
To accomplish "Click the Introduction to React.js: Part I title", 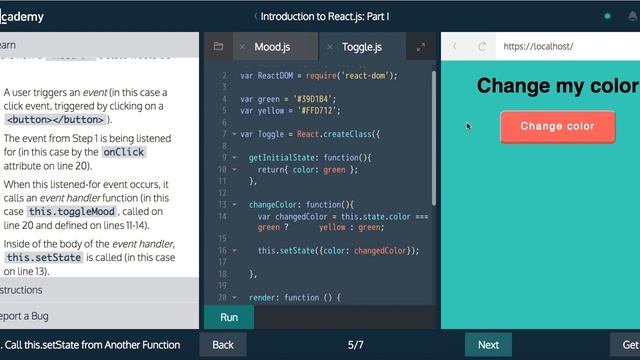I will point(324,16).
